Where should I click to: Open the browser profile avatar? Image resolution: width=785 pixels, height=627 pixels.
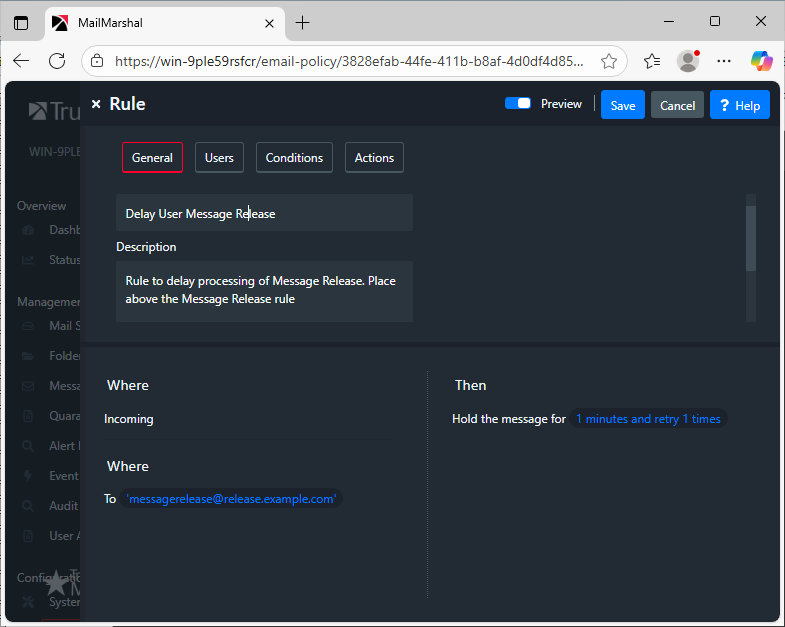tap(688, 61)
